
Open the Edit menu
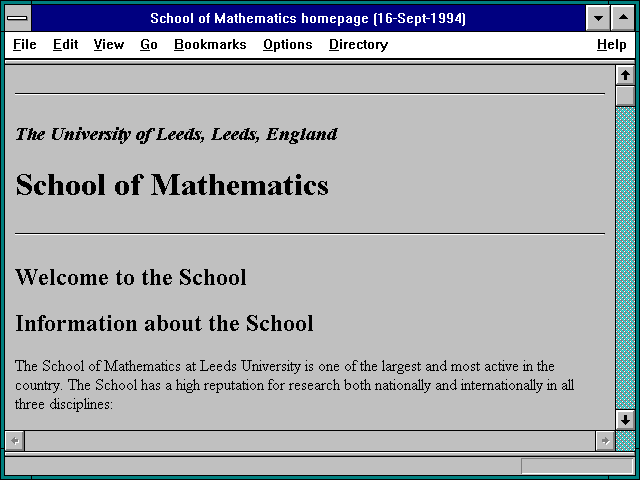65,44
